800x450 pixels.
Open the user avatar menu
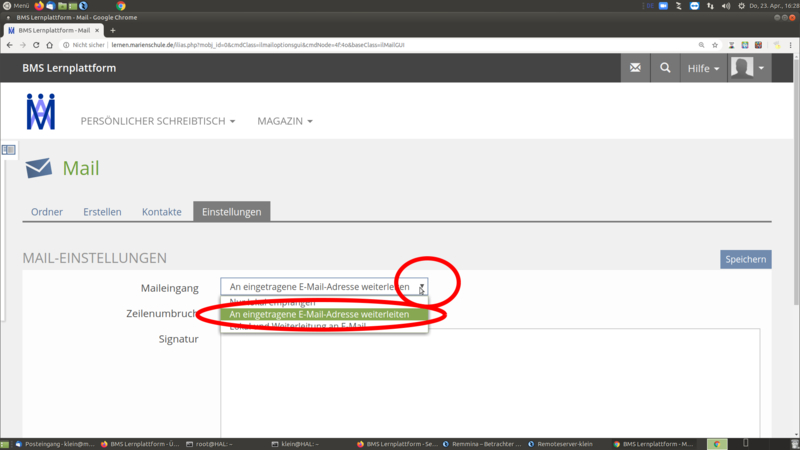(x=748, y=68)
